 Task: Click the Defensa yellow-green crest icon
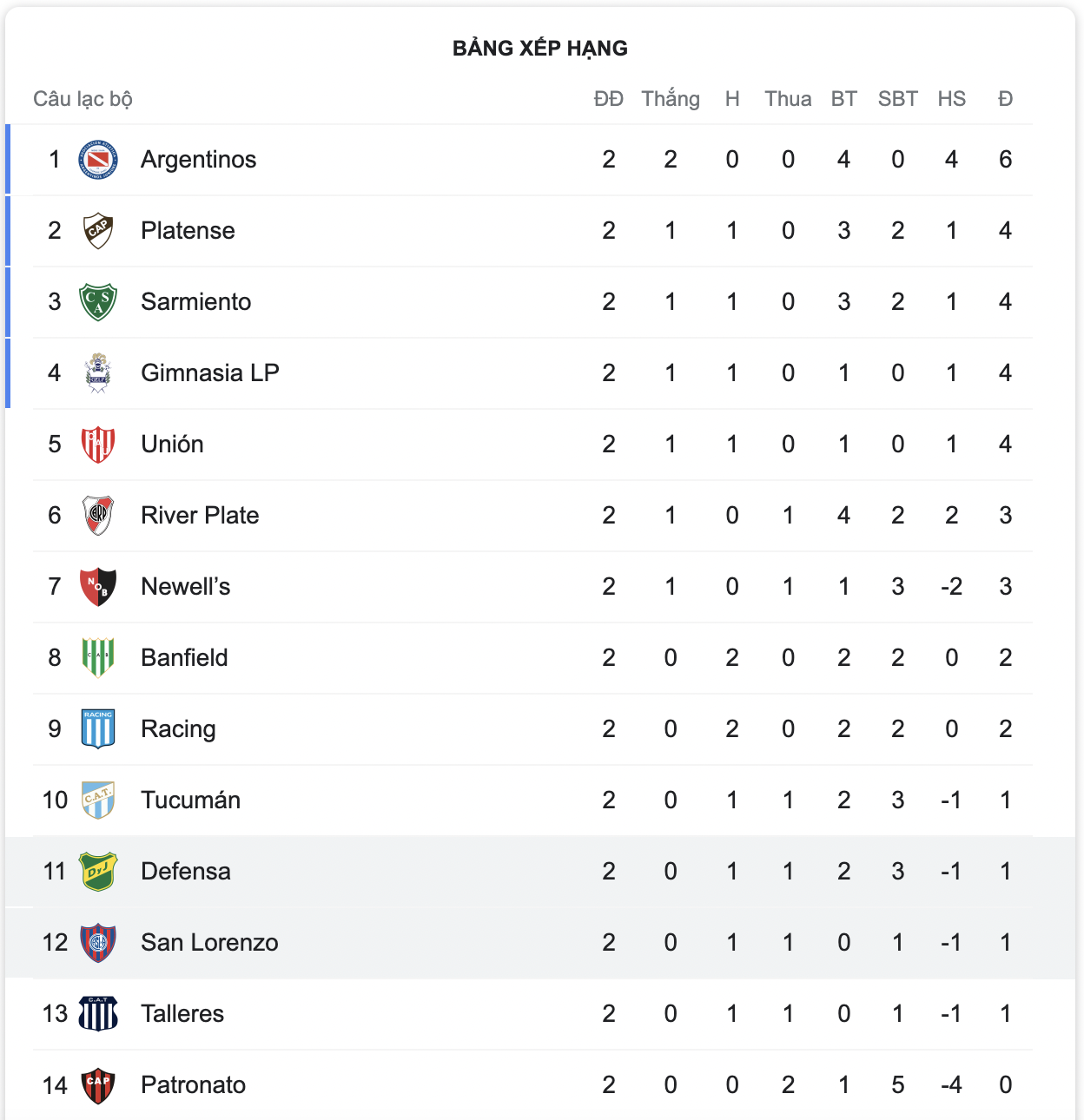click(x=98, y=872)
